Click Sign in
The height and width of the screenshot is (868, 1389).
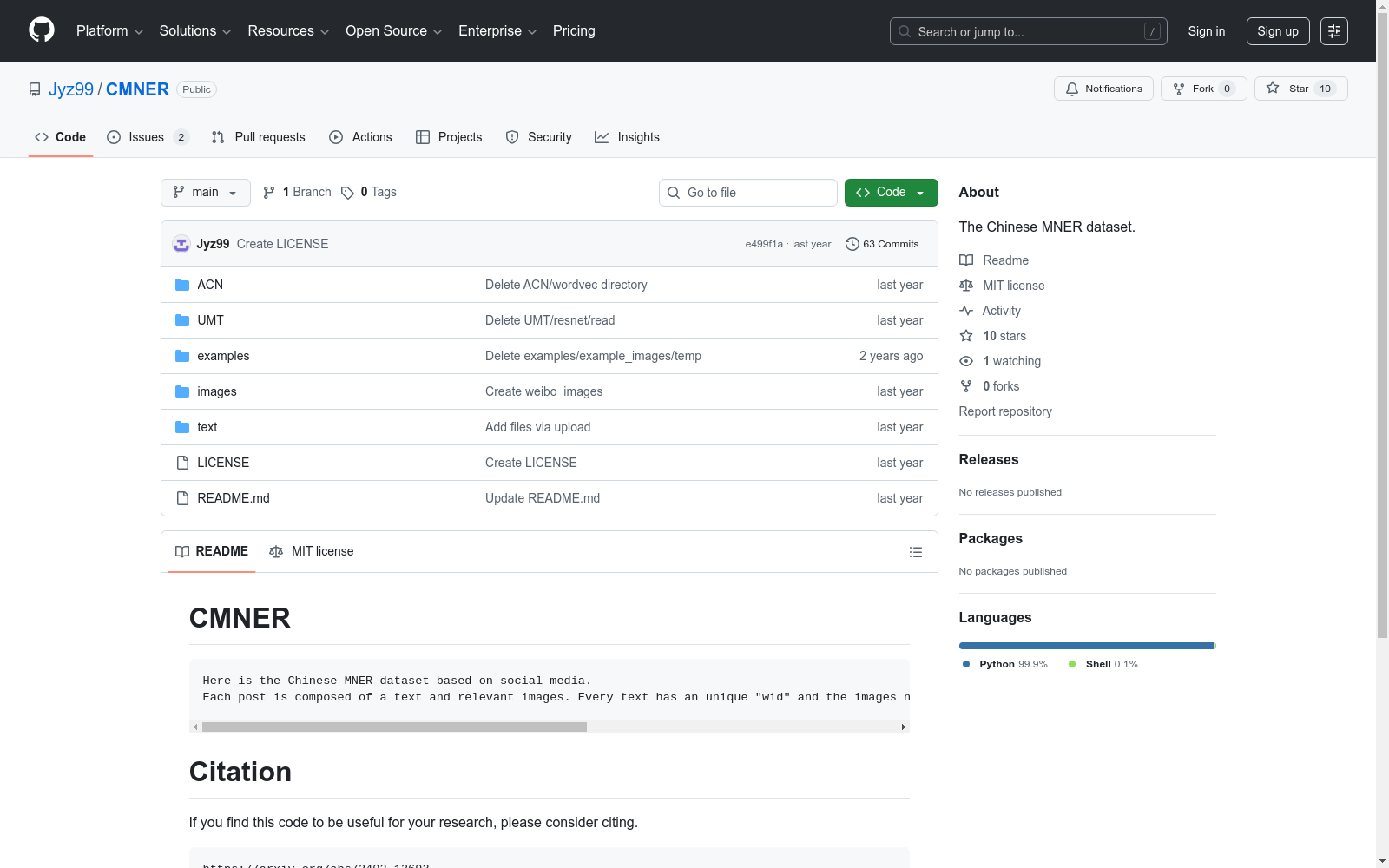pos(1207,31)
